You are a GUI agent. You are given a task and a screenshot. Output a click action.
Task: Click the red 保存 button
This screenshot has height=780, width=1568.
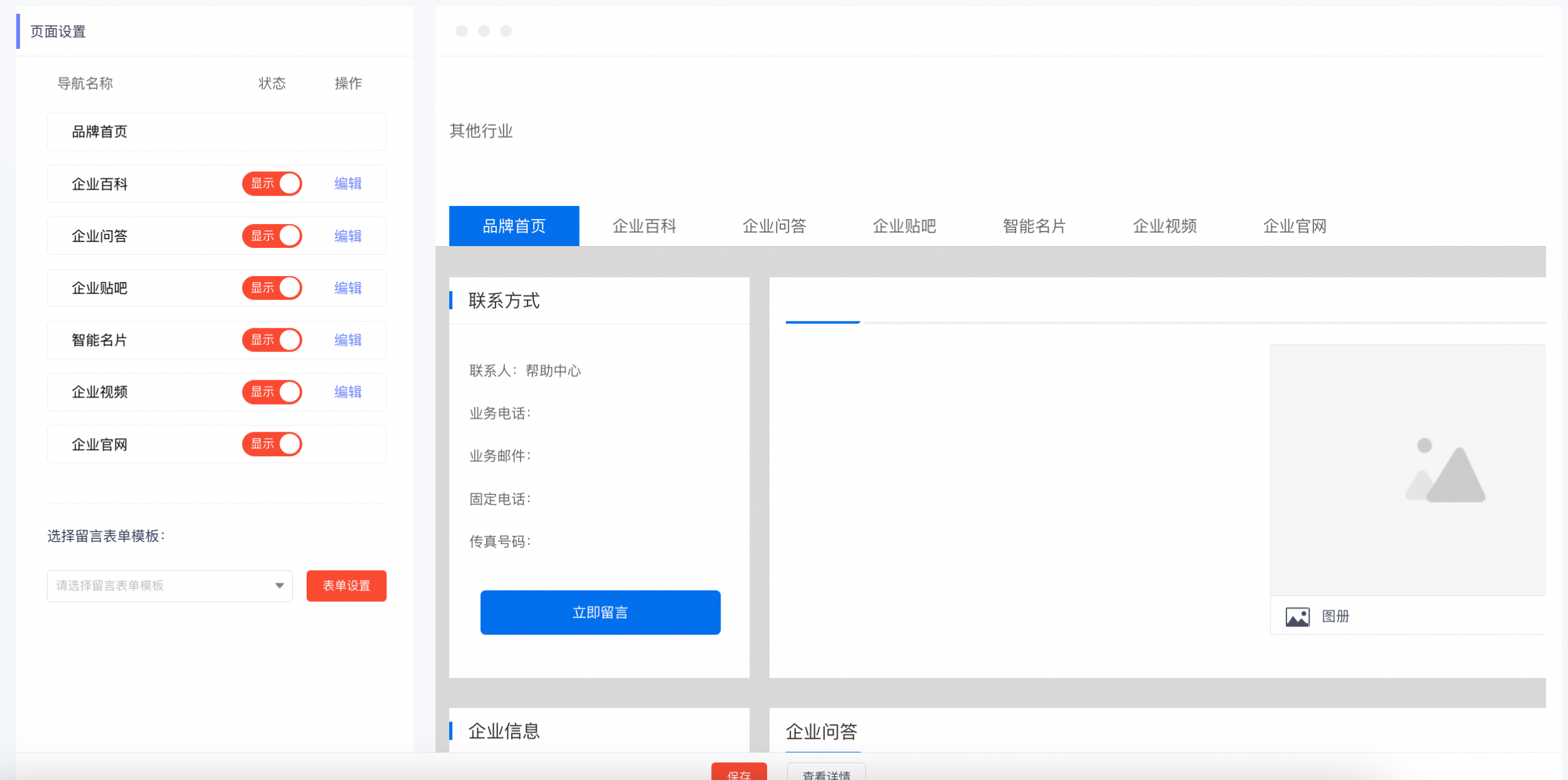(x=739, y=772)
